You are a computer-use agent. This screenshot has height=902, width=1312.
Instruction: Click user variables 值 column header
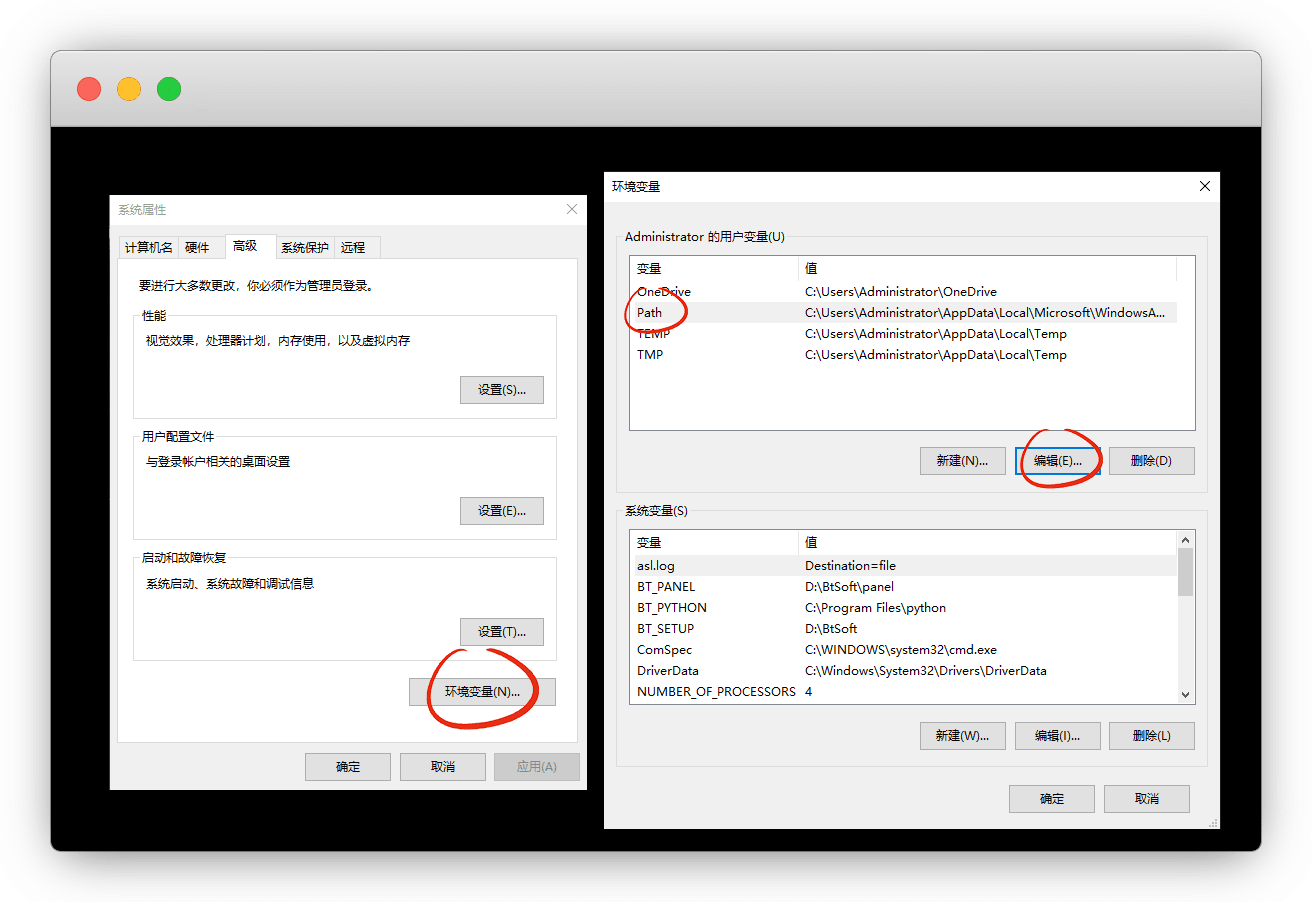pos(988,269)
